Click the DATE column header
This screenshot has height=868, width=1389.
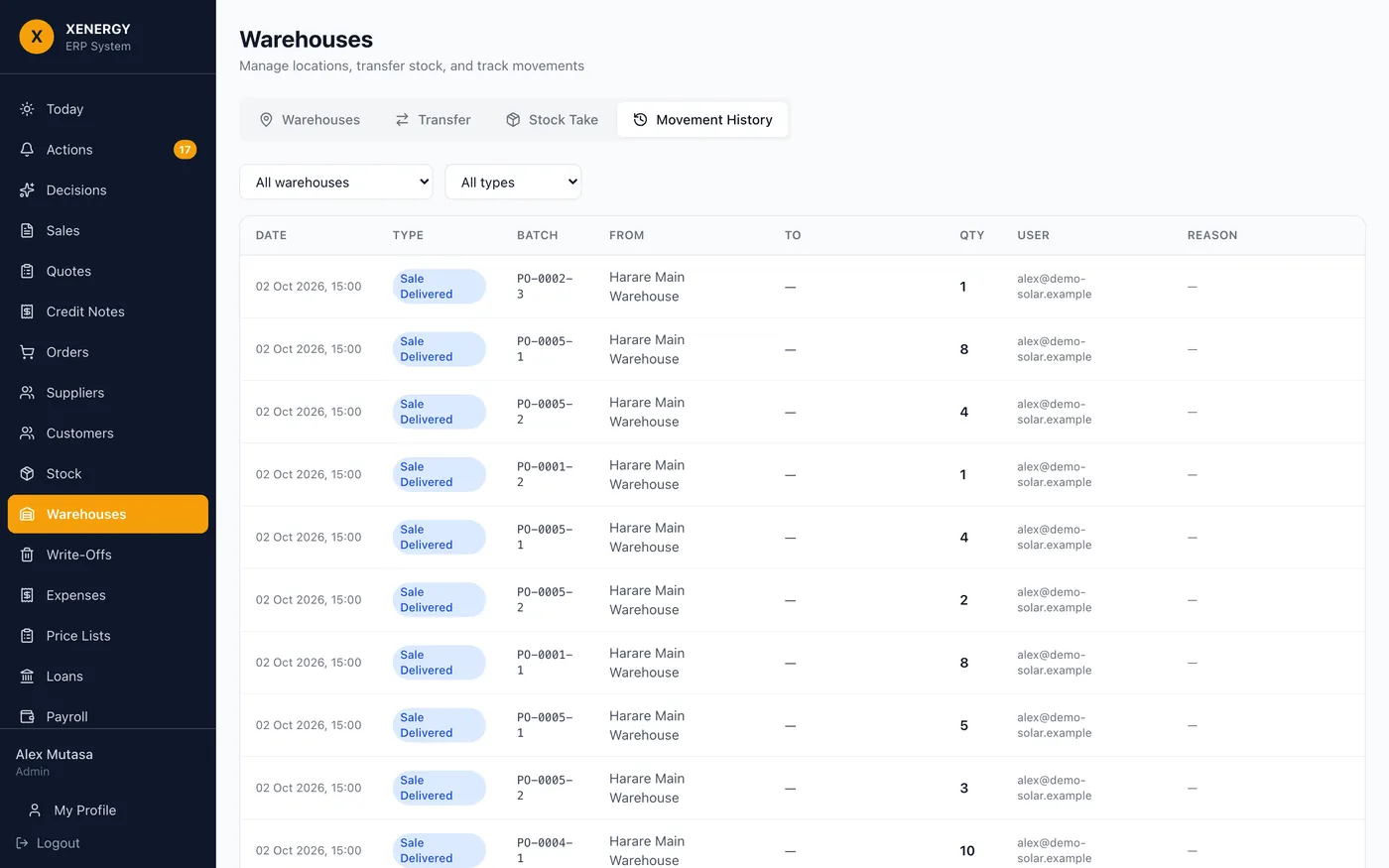[271, 235]
